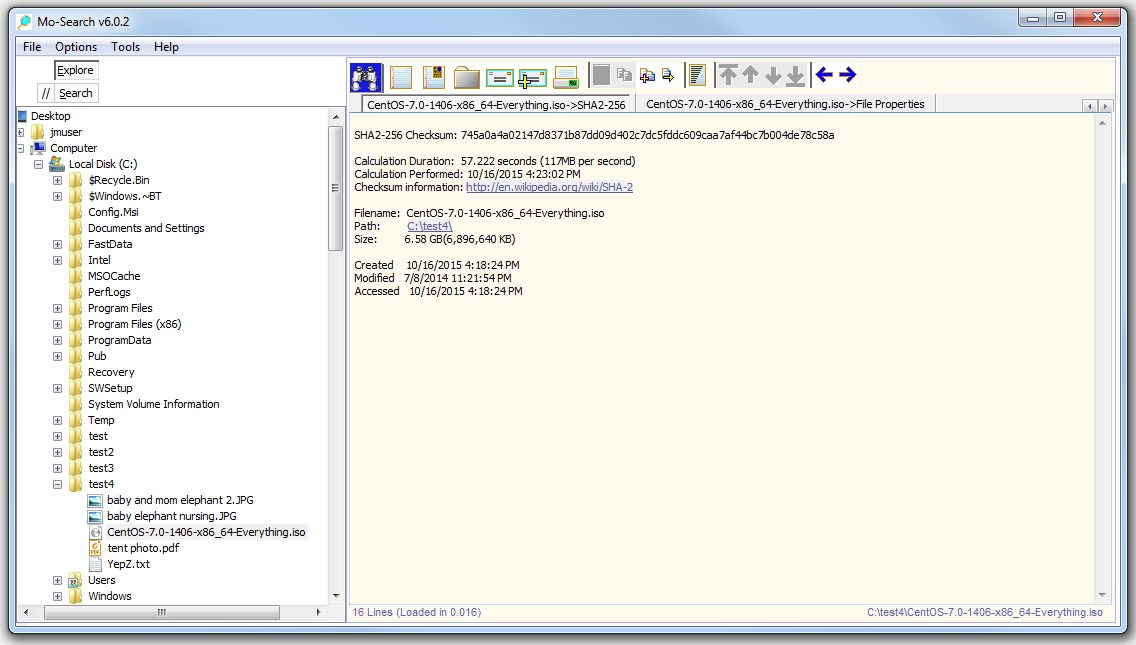This screenshot has width=1136, height=645.
Task: Click the envelope with plus sign icon
Action: pyautogui.click(x=532, y=78)
